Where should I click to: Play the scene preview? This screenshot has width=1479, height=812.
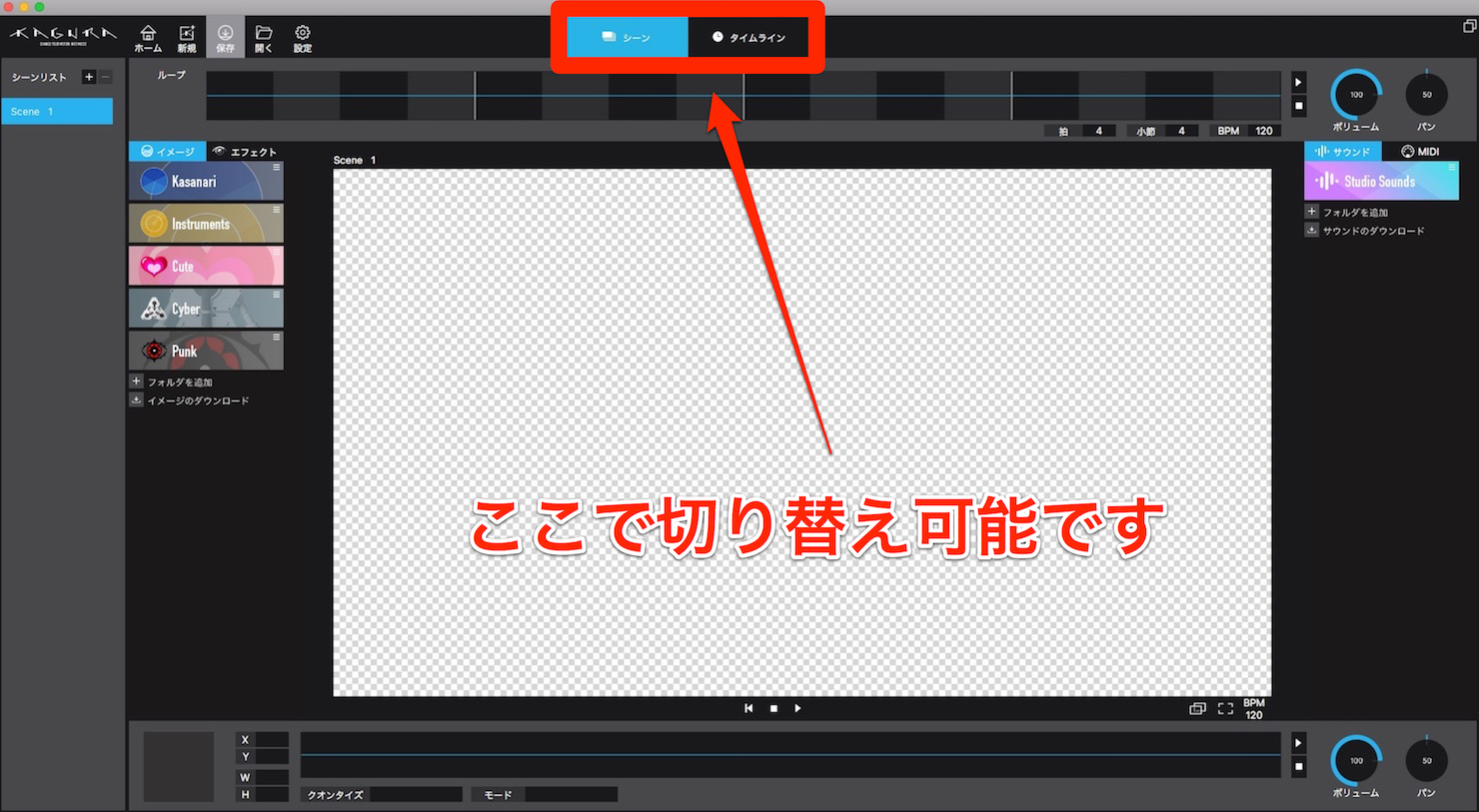(x=797, y=708)
